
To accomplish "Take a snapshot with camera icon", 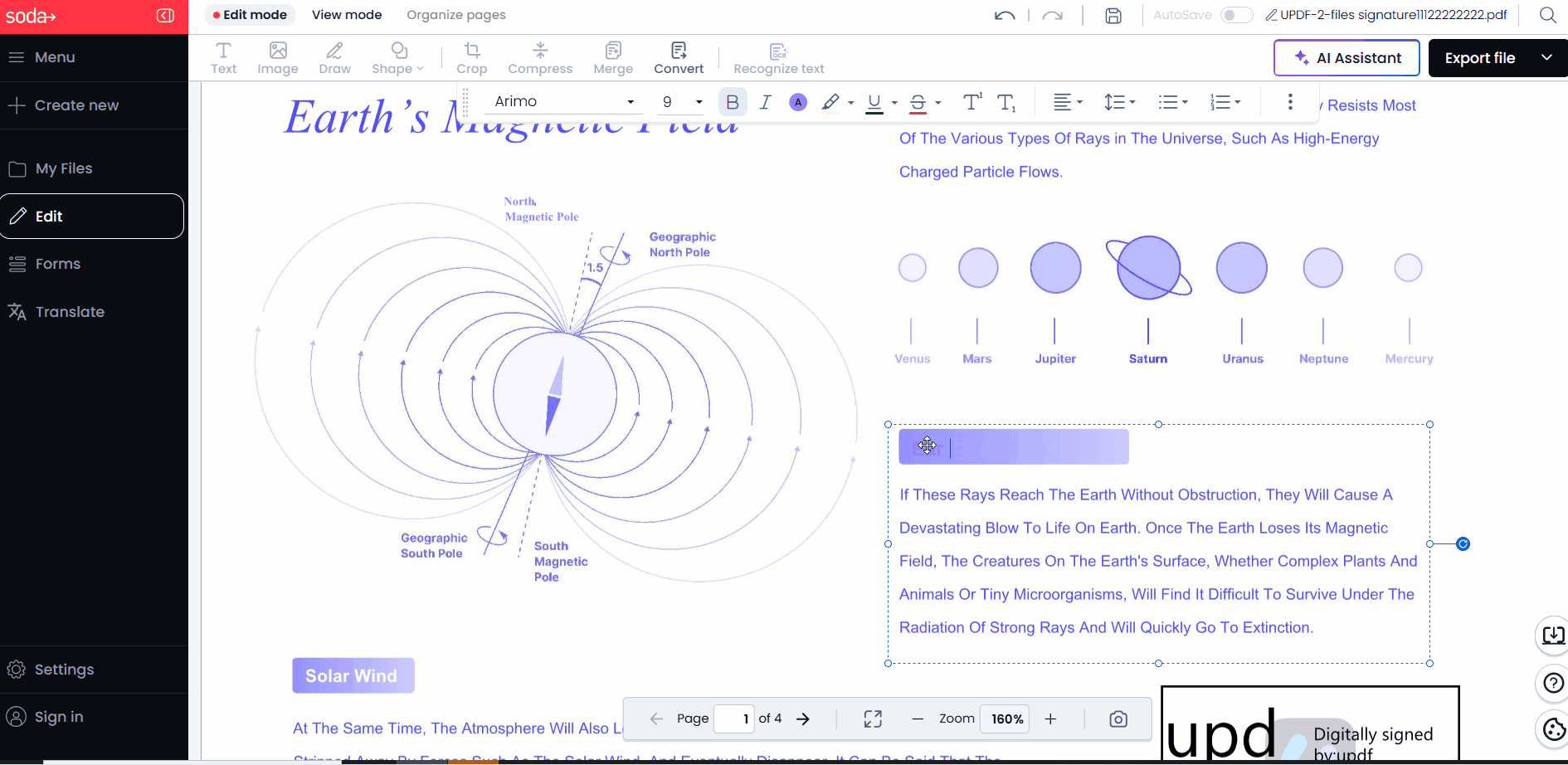I will [x=1118, y=719].
